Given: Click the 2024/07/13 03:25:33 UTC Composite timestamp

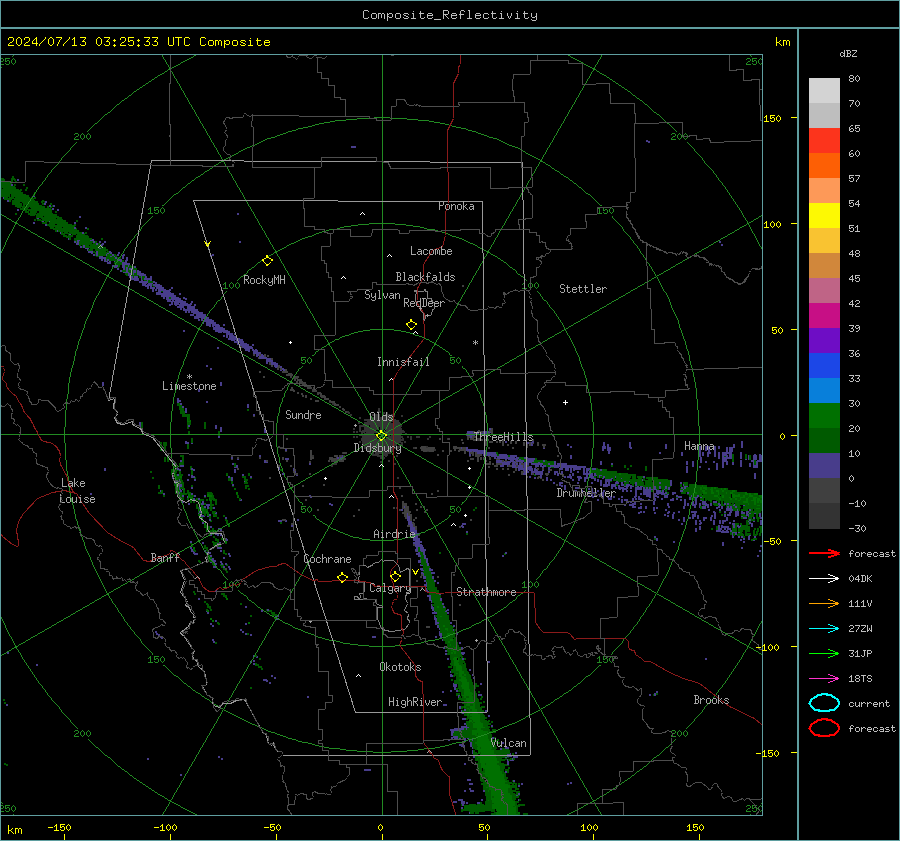Looking at the screenshot, I should tap(138, 42).
